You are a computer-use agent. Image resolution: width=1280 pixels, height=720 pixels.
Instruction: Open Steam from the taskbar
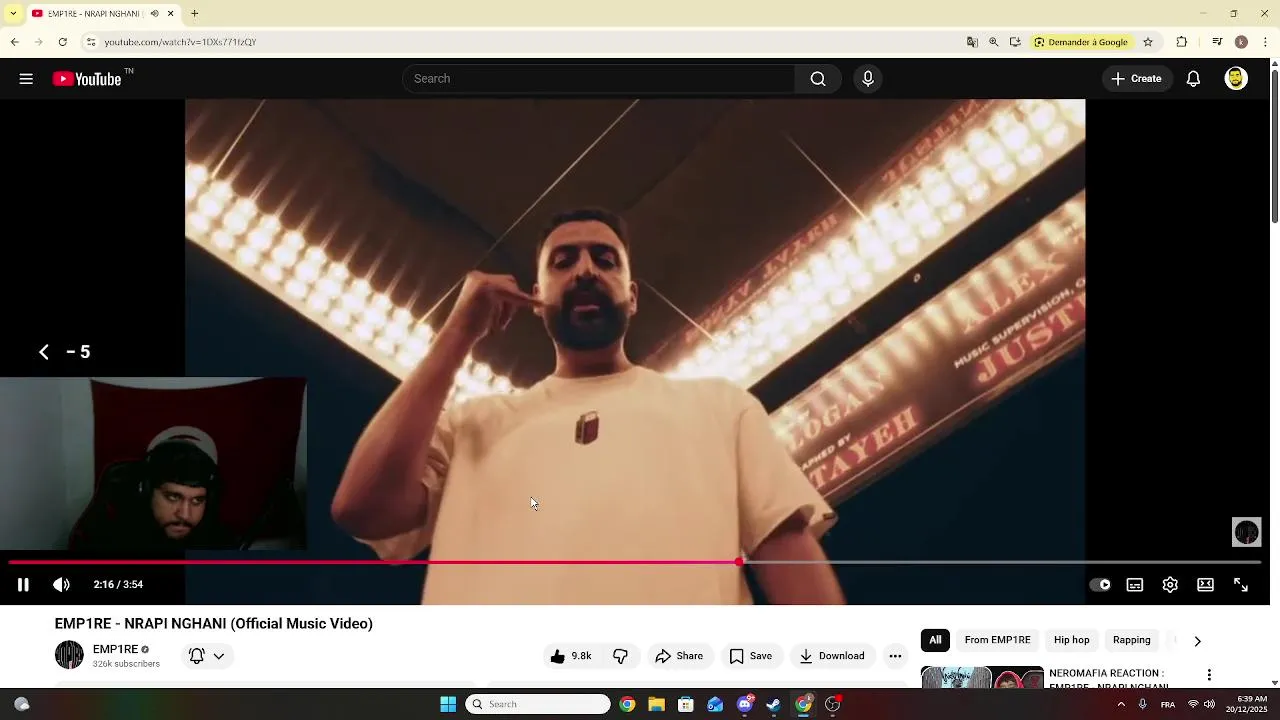coord(773,705)
